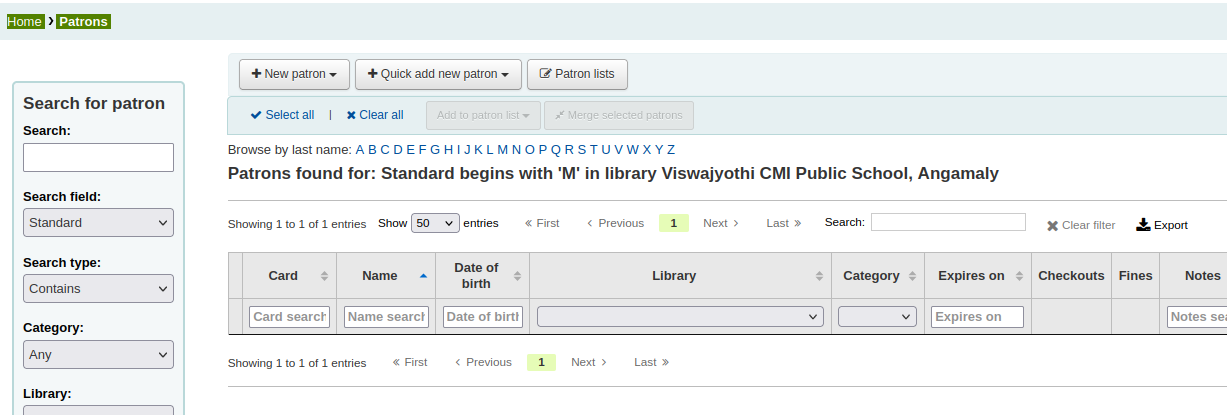Click Select all checkmark link
This screenshot has height=415, width=1227.
(282, 115)
